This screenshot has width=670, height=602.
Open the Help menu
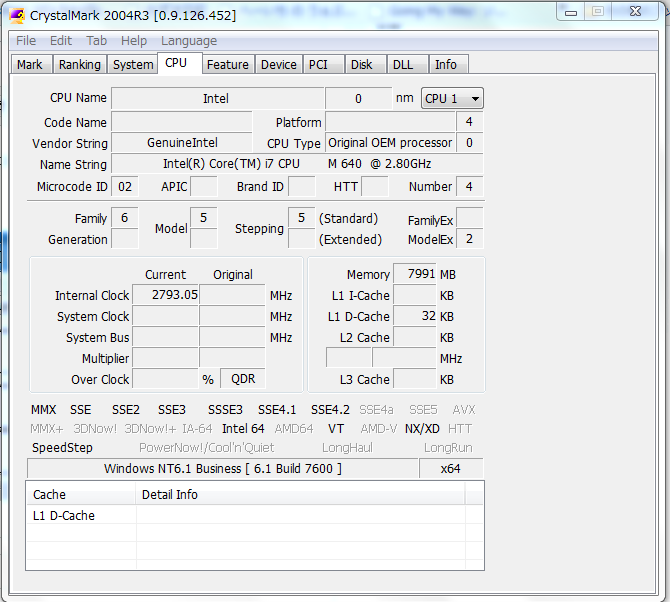134,41
